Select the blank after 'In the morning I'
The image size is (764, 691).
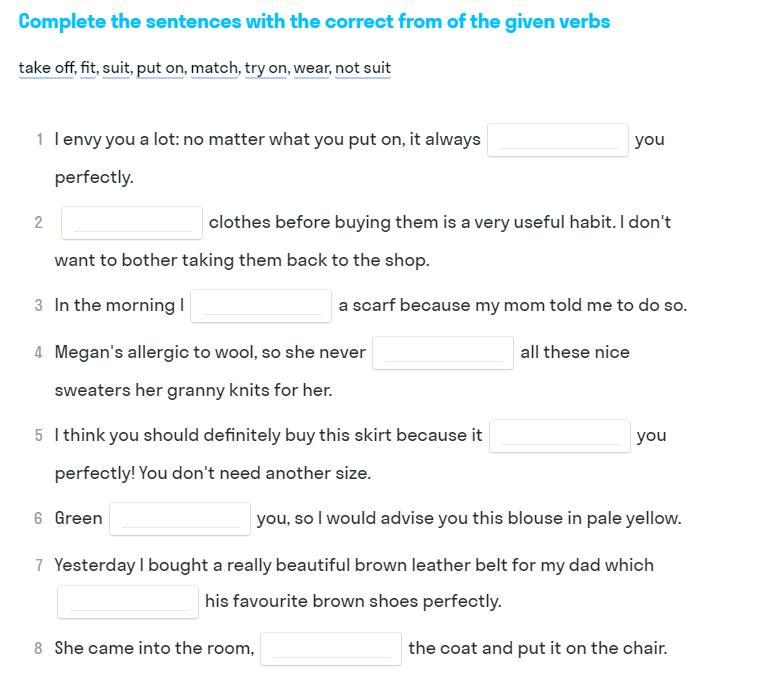(x=261, y=306)
